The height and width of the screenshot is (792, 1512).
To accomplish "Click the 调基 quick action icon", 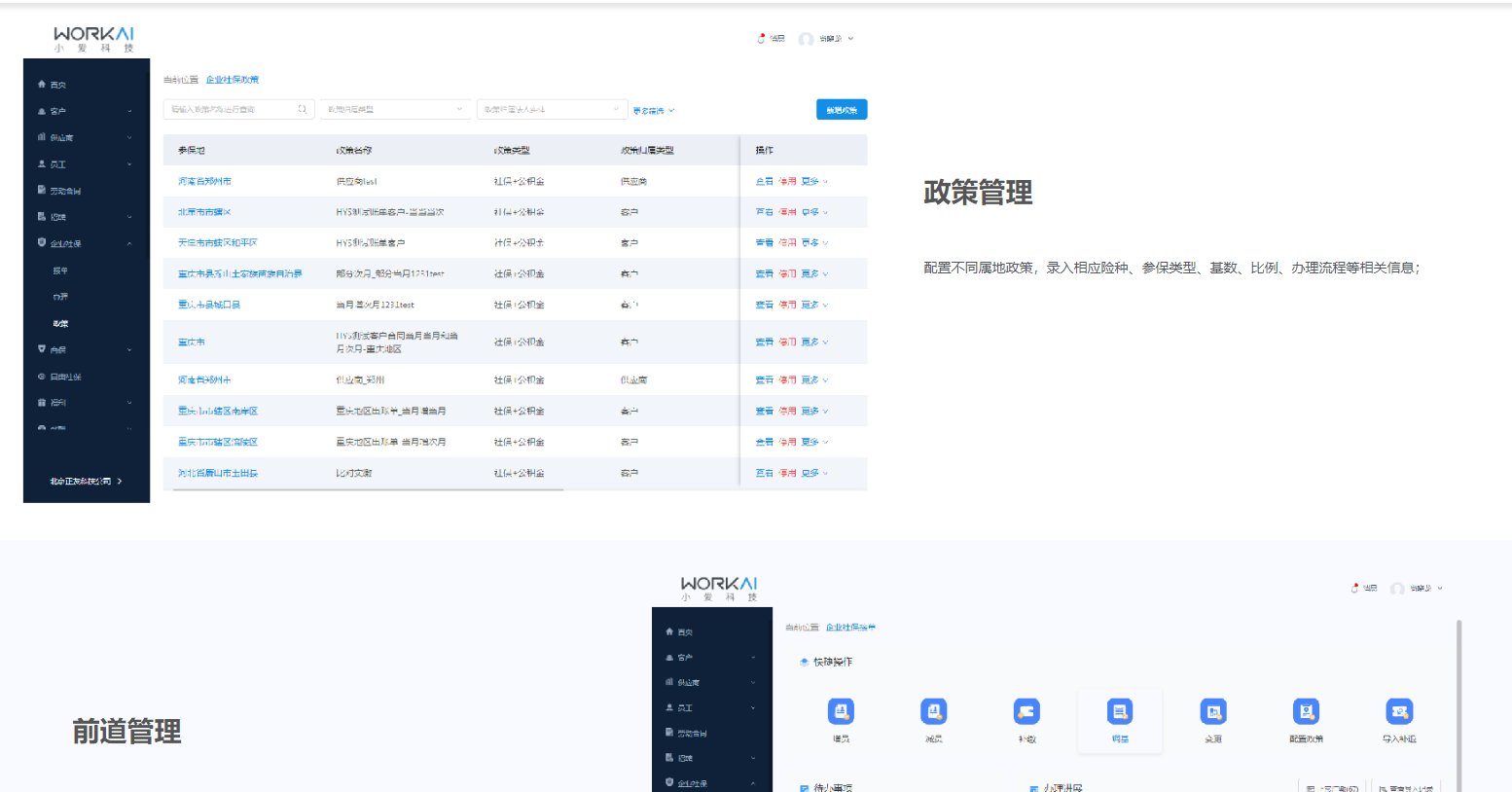I will (1120, 711).
